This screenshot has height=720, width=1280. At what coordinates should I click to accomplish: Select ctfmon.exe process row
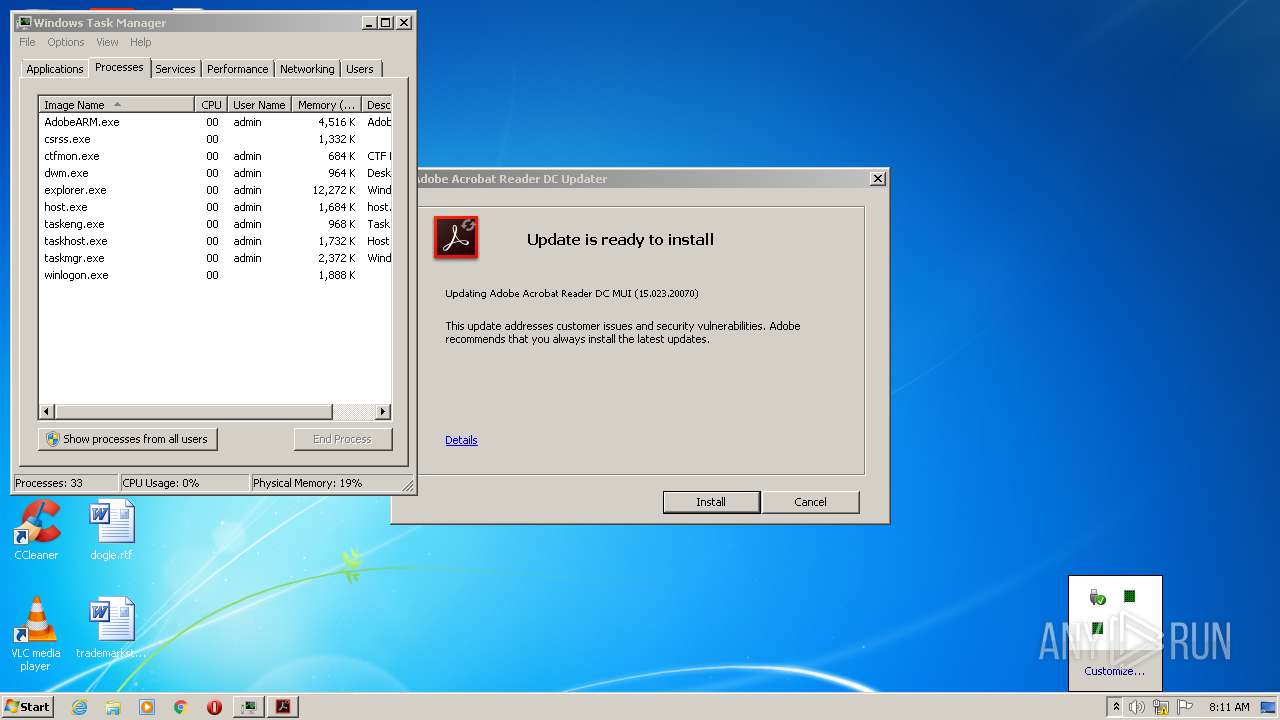[x=215, y=156]
